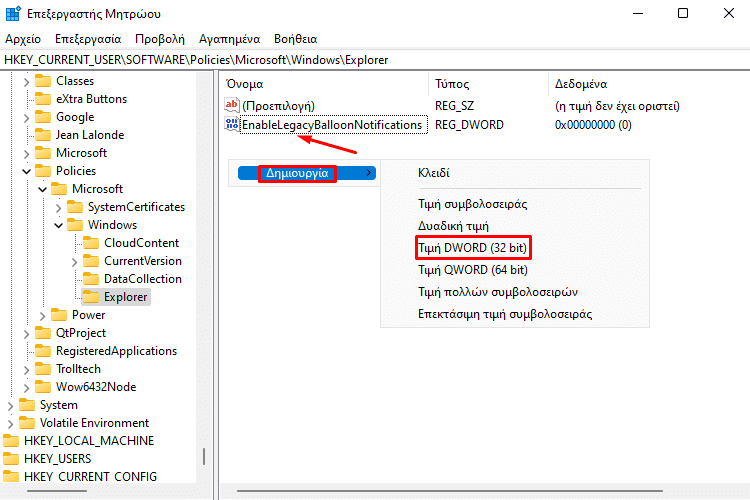
Task: Expand the Power key
Action: click(x=43, y=316)
